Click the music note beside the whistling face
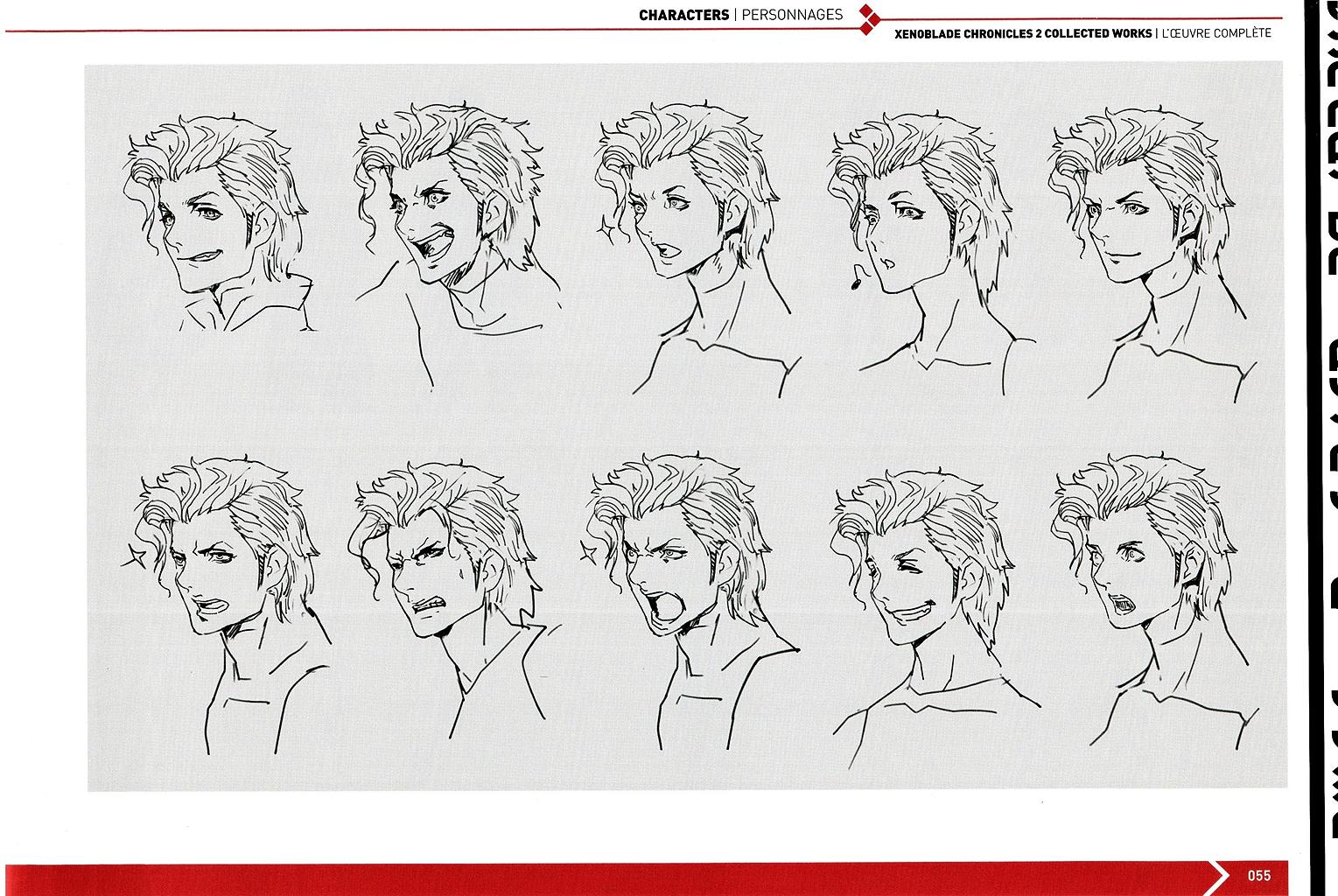Image resolution: width=1338 pixels, height=896 pixels. click(857, 278)
